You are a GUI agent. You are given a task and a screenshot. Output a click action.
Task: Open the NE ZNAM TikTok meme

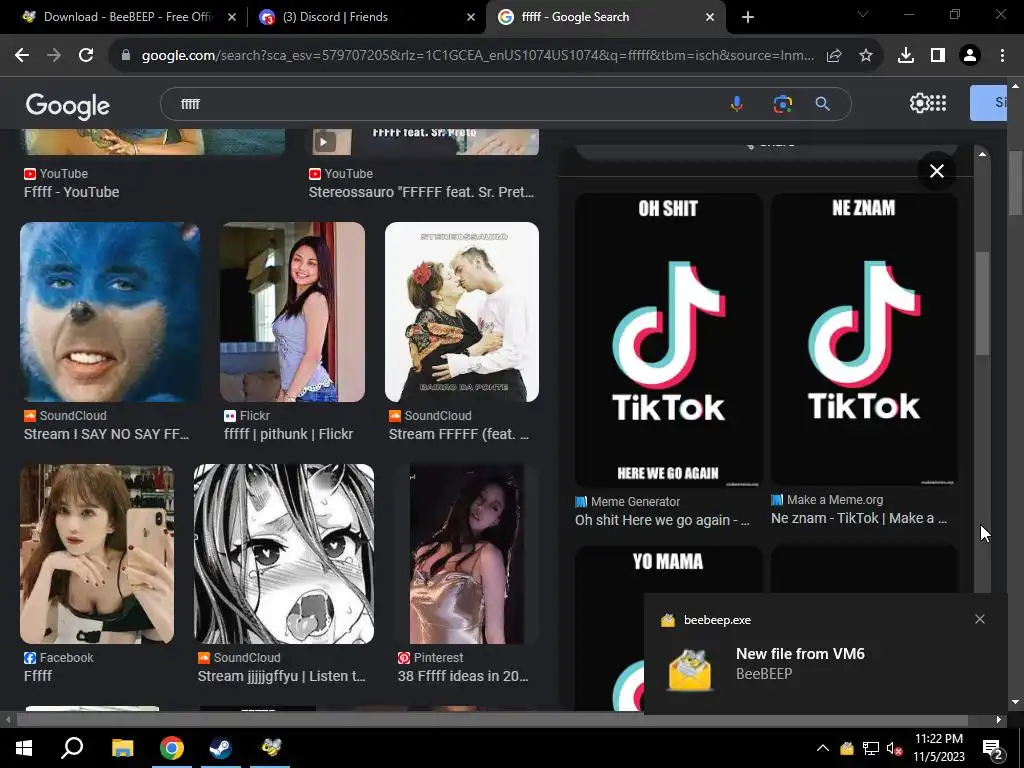click(864, 340)
